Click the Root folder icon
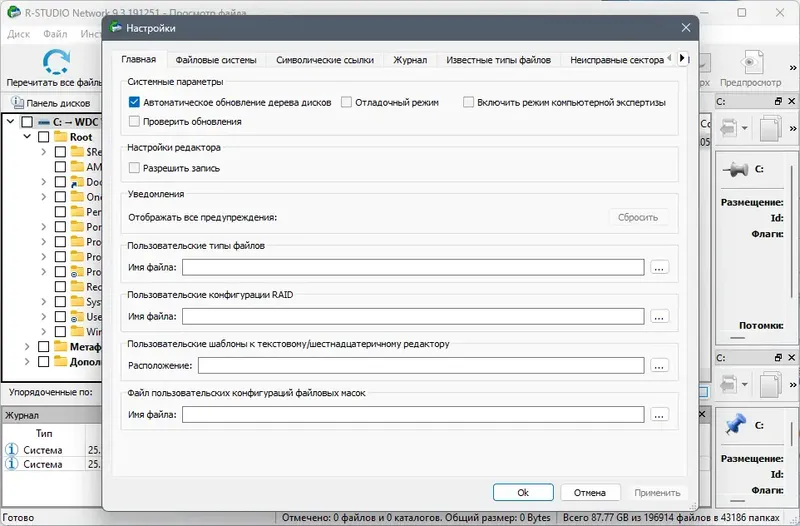Image resolution: width=800 pixels, height=526 pixels. tap(61, 137)
